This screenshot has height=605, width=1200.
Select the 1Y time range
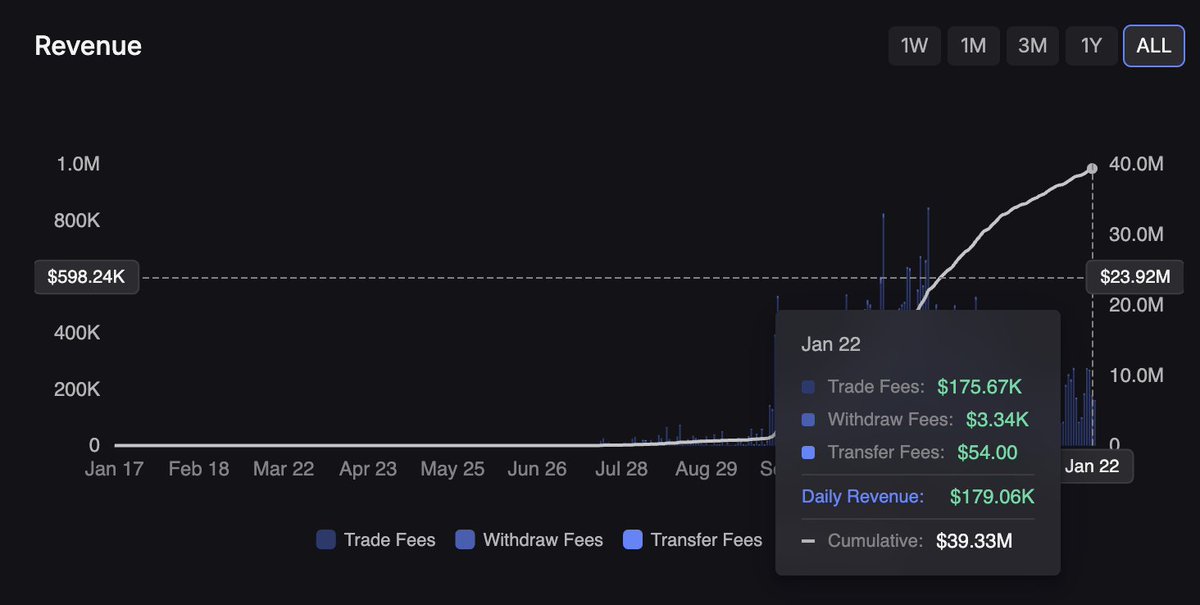(1091, 46)
